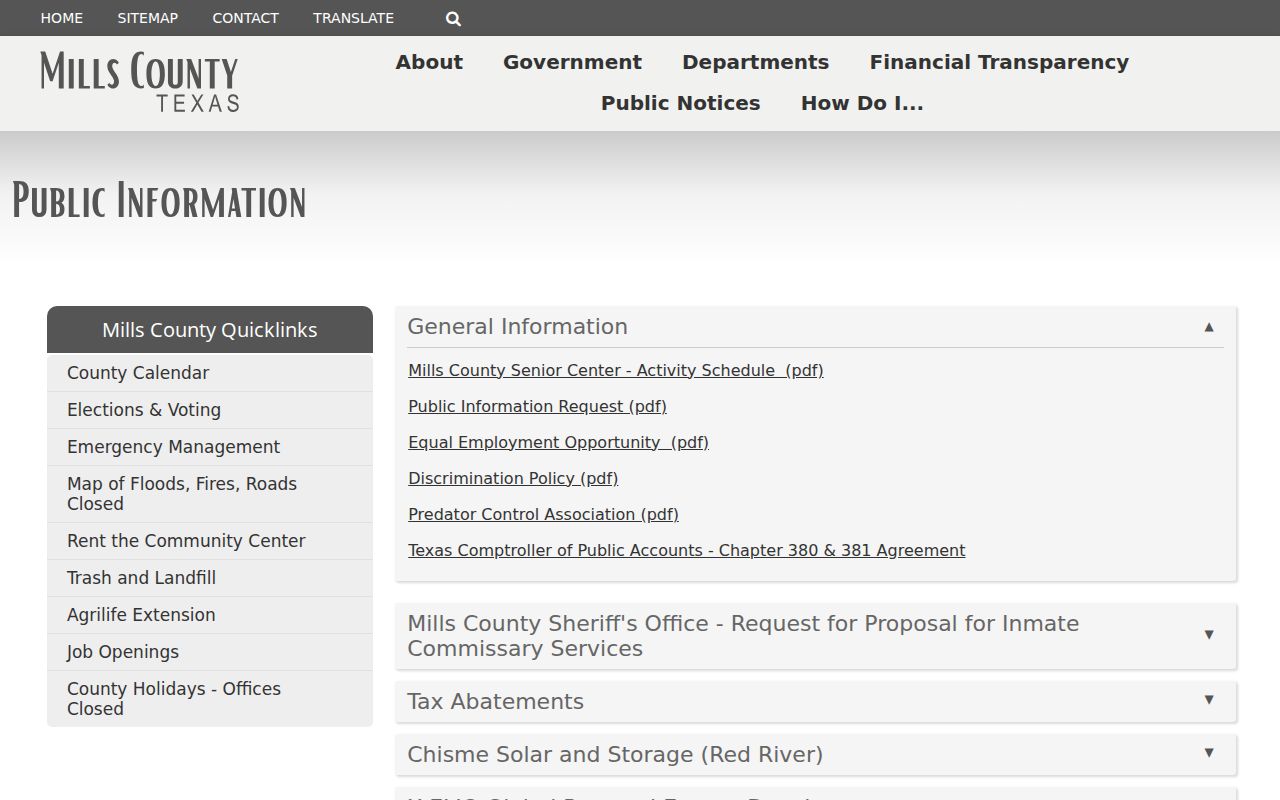
Task: Click the Mills County Texas logo
Action: click(140, 82)
